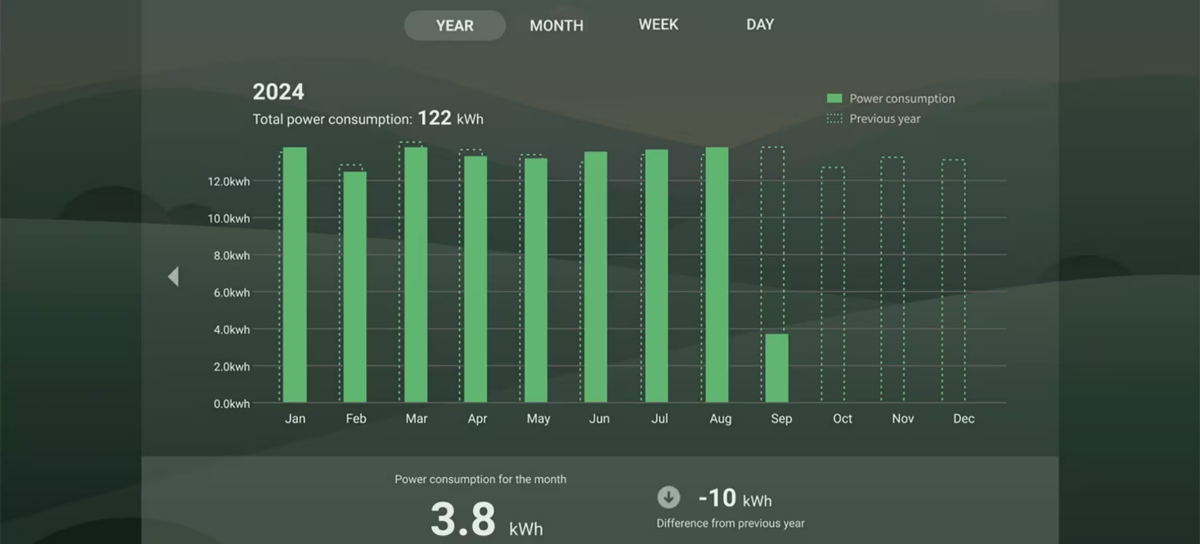The width and height of the screenshot is (1200, 544).
Task: Go to previous year with left arrow
Action: (173, 277)
